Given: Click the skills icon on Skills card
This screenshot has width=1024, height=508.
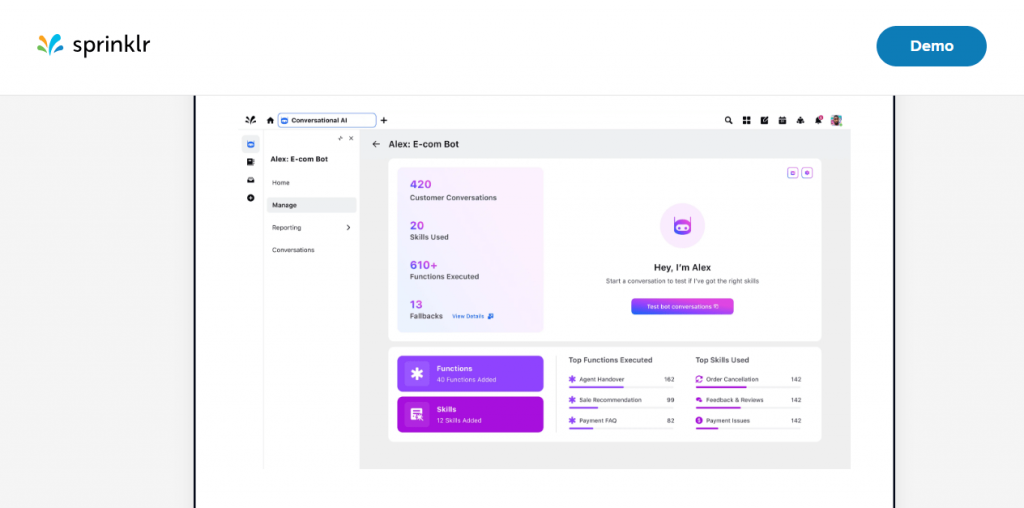Looking at the screenshot, I should [x=417, y=415].
